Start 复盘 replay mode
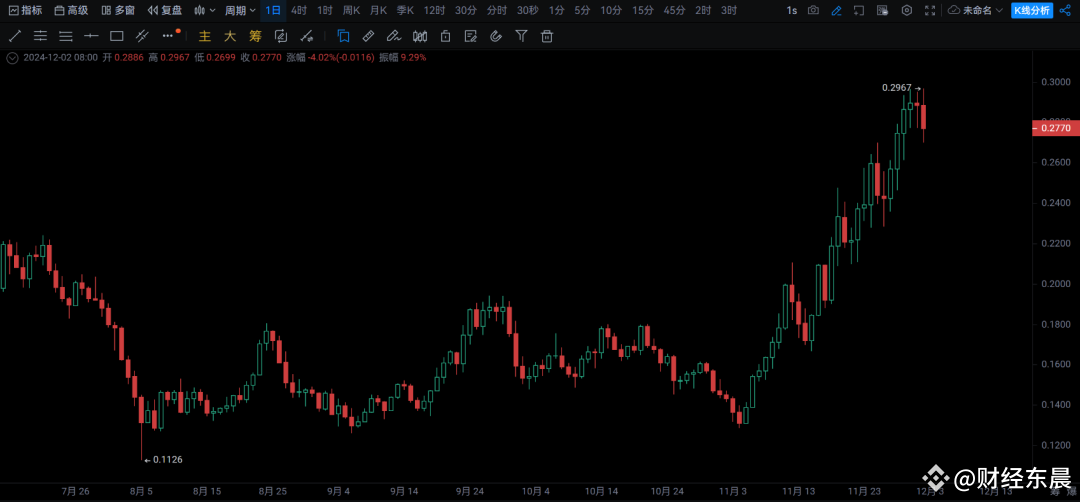 click(165, 10)
